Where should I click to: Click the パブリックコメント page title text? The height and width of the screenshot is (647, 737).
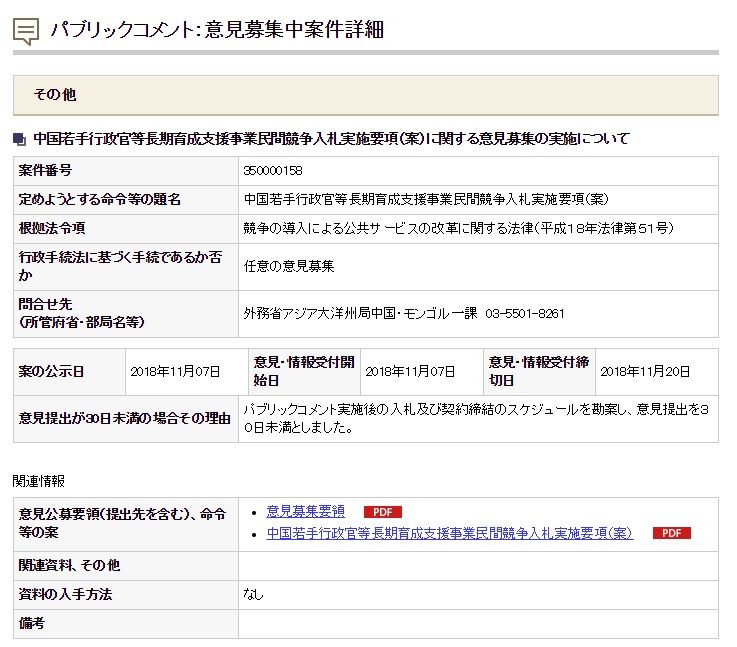point(217,30)
